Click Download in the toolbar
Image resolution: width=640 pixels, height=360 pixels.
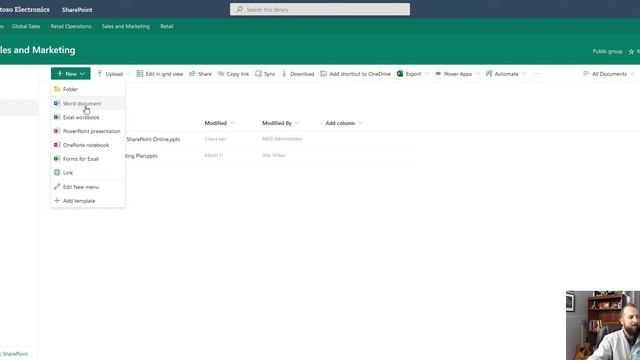pos(298,74)
